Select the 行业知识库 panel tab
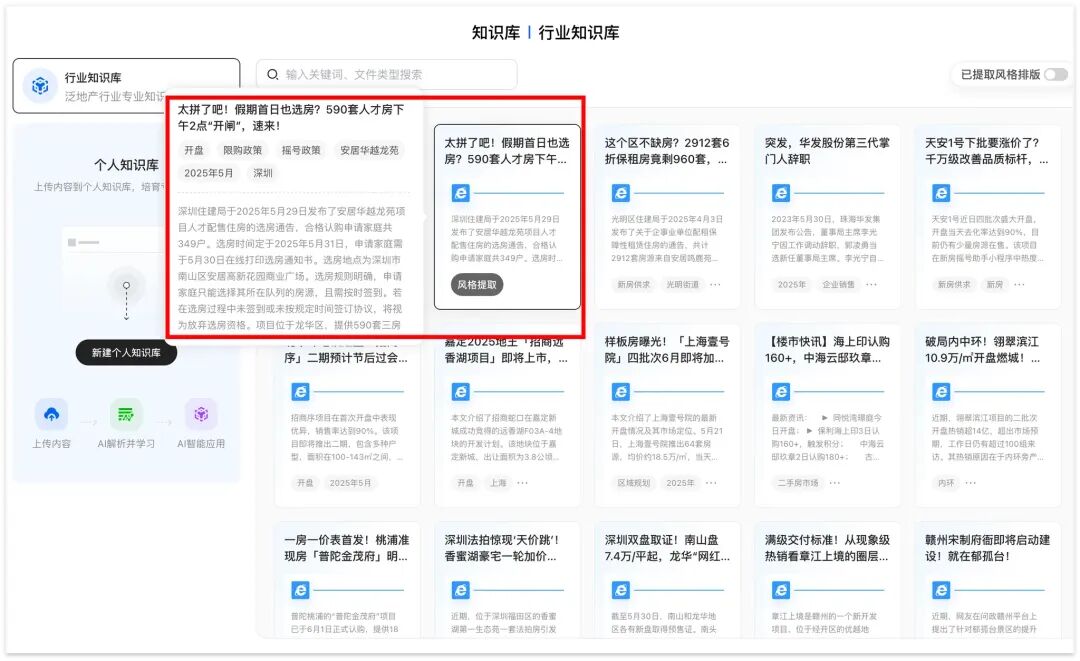 [126, 85]
